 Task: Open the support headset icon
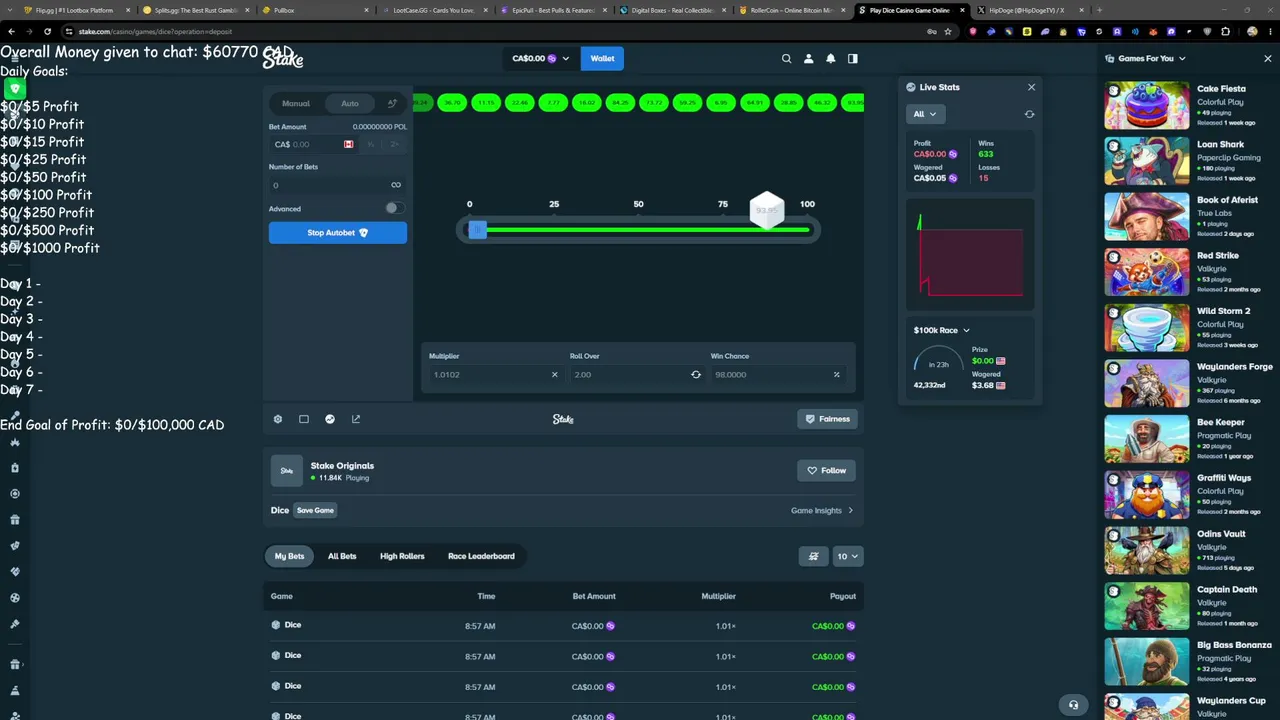pyautogui.click(x=1073, y=705)
